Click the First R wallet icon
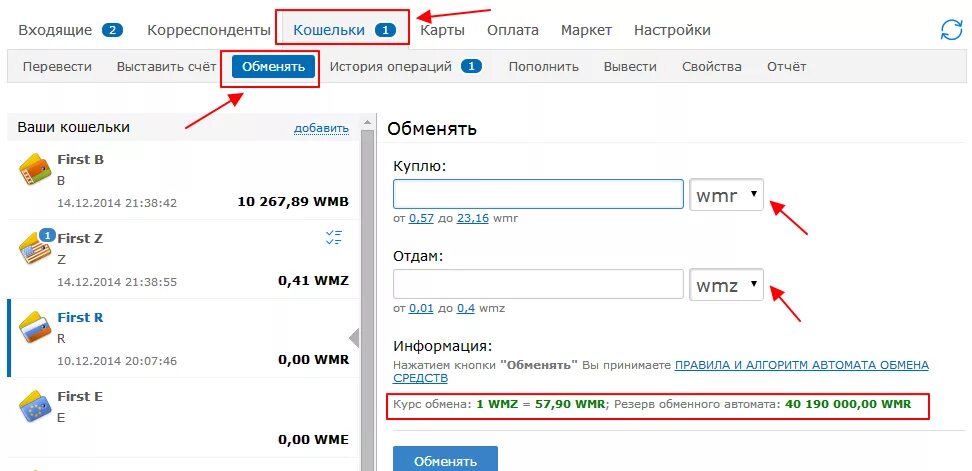 point(35,327)
